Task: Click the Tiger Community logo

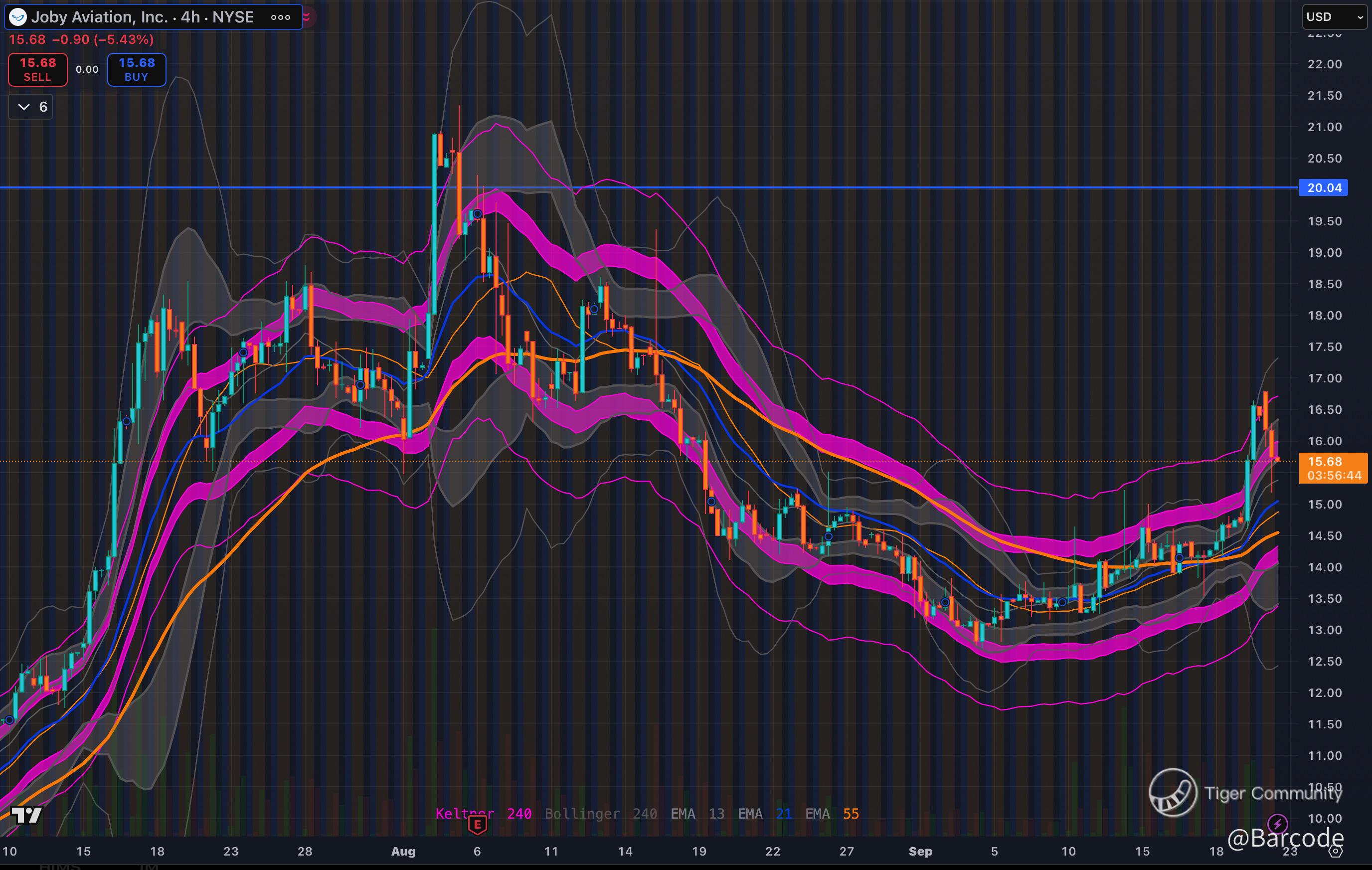Action: [x=1173, y=793]
